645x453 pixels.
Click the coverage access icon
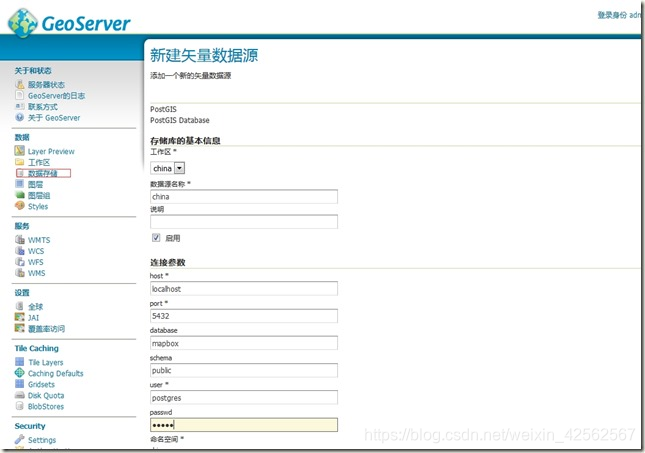(19, 328)
